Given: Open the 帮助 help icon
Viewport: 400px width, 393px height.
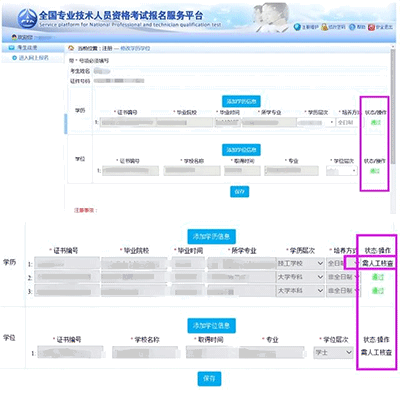Looking at the screenshot, I should pyautogui.click(x=352, y=27).
